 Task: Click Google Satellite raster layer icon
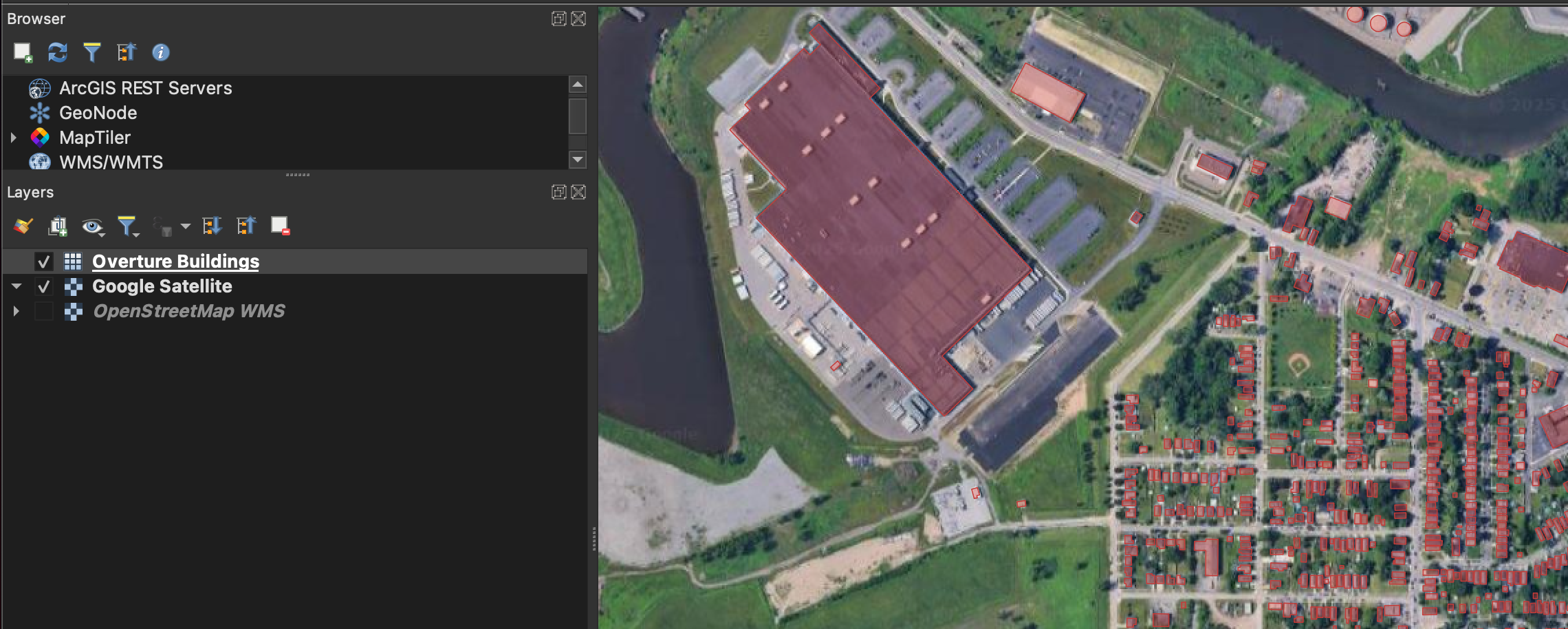73,286
